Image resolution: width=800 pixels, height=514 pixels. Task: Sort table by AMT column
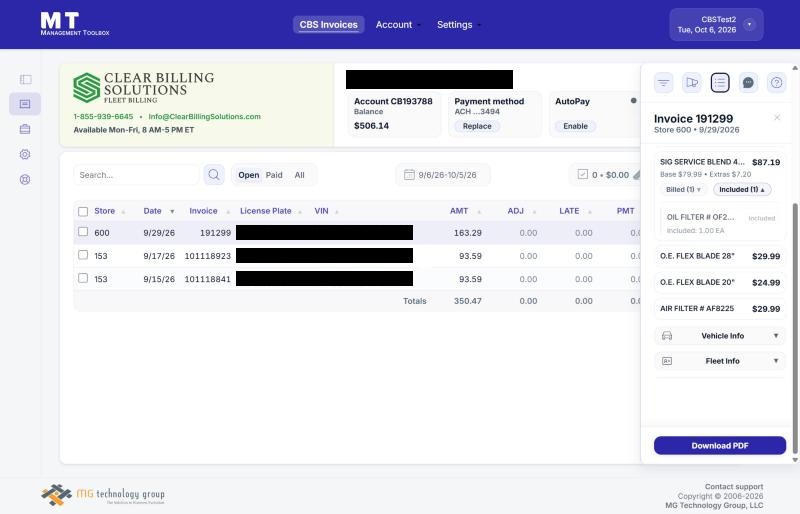[464, 211]
